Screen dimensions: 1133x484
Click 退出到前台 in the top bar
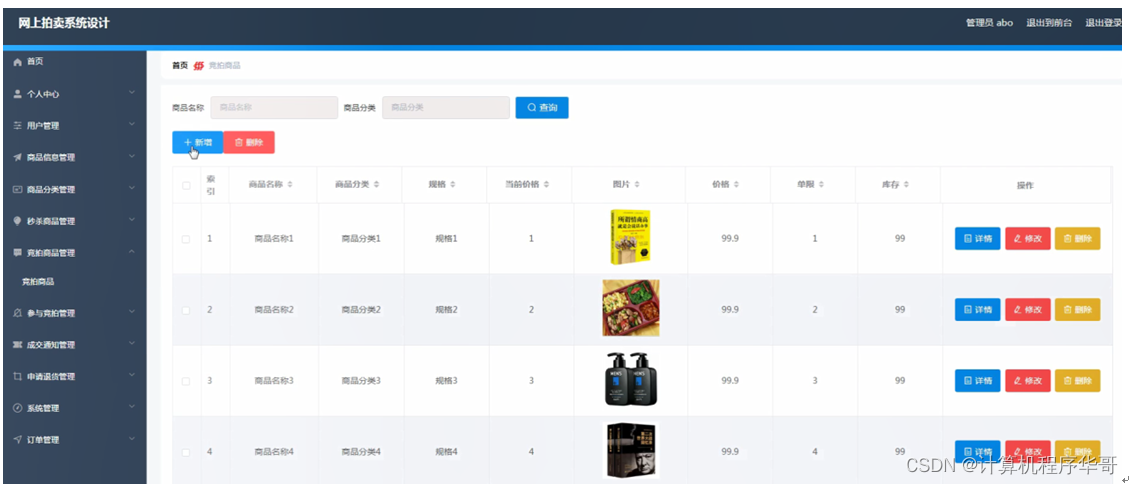(x=1049, y=23)
